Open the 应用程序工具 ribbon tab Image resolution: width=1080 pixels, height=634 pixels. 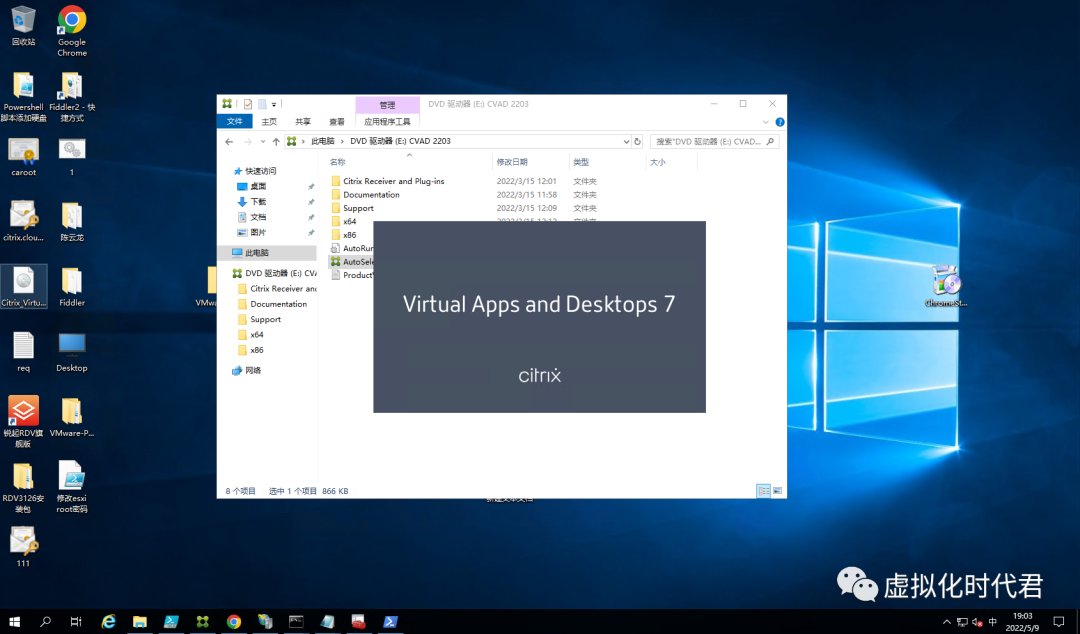387,121
